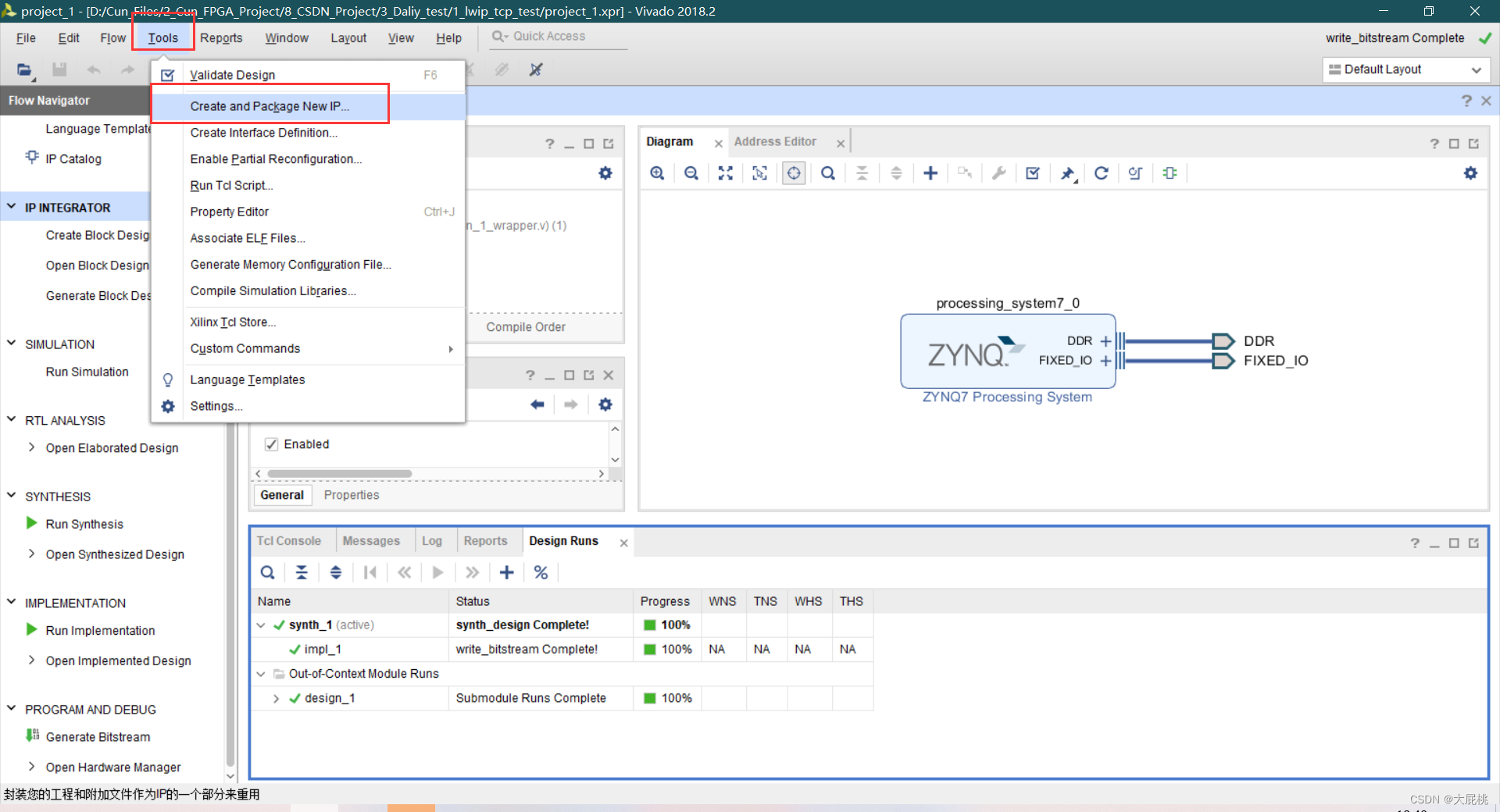This screenshot has height=812, width=1500.
Task: Open Diagram settings gear icon
Action: [1470, 173]
